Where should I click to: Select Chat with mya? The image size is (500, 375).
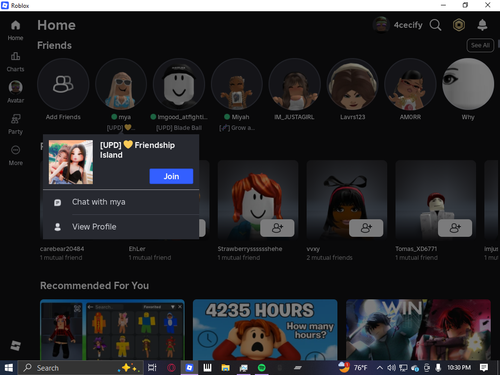[x=121, y=202]
